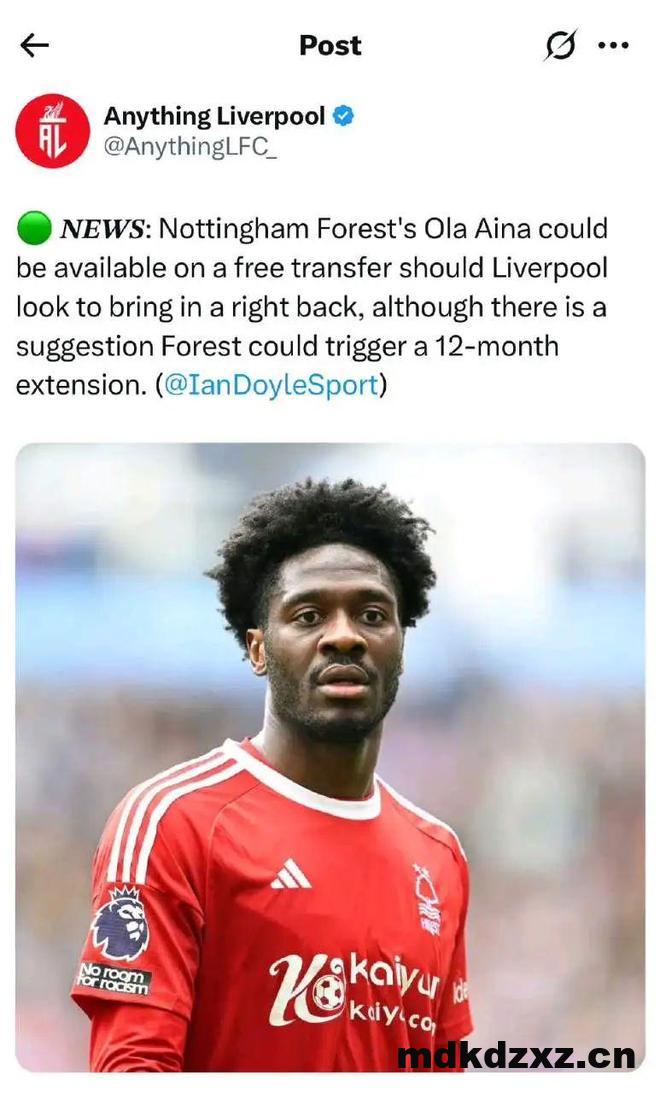Tap the green circle emoji
The image size is (660, 1093).
tap(34, 229)
